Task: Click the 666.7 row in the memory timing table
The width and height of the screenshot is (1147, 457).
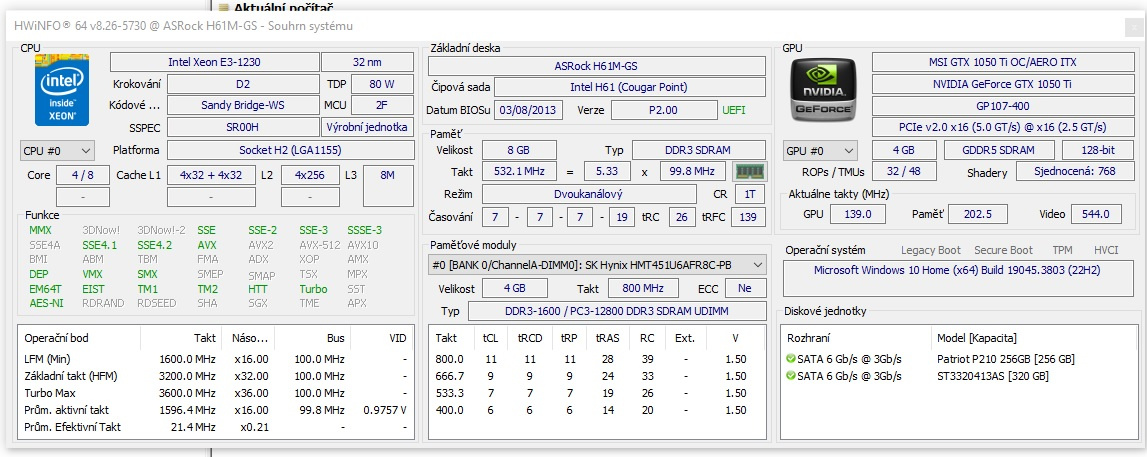Action: coord(598,376)
